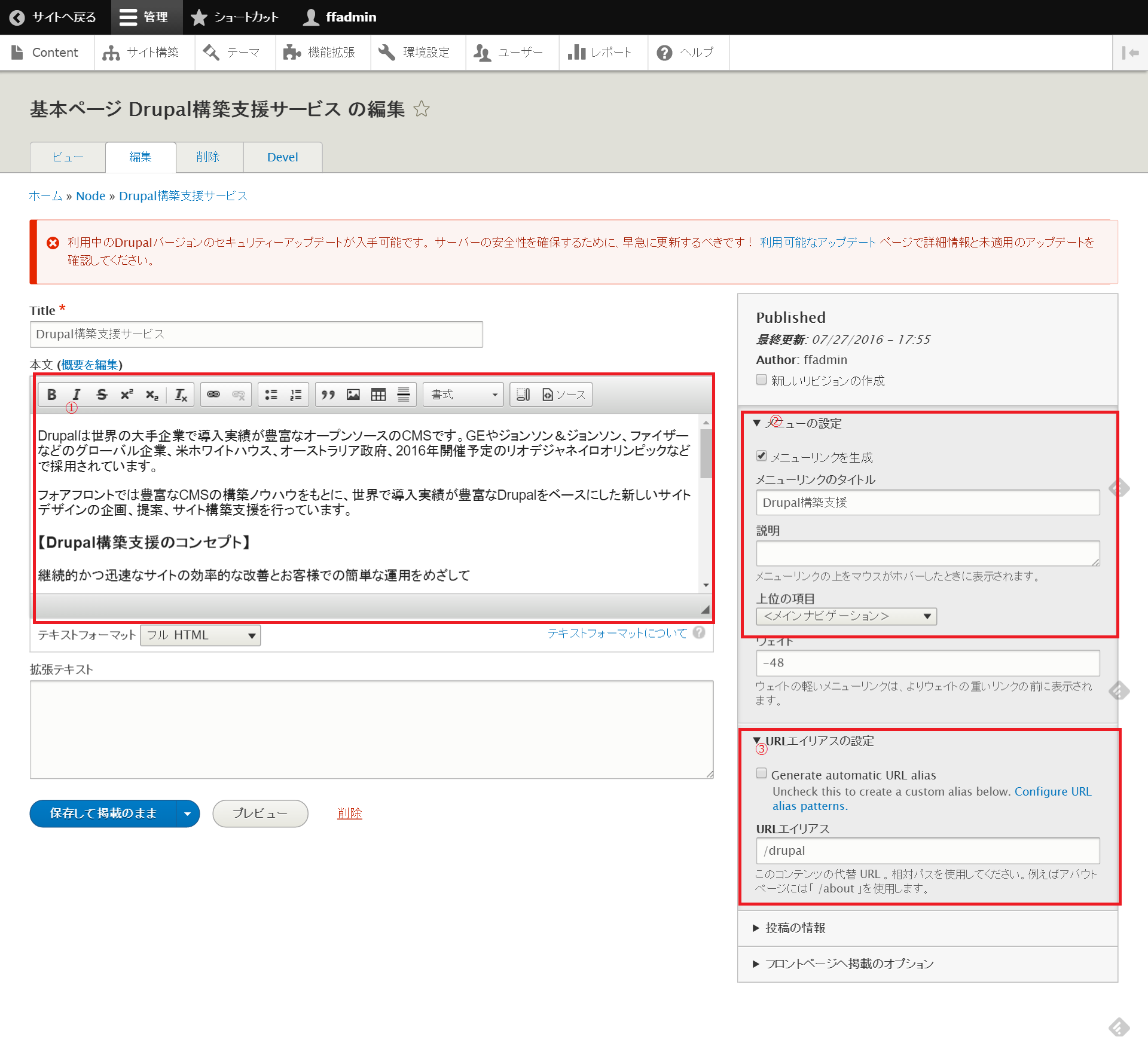Open the 削除 tab
The height and width of the screenshot is (1055, 1148).
[x=209, y=157]
